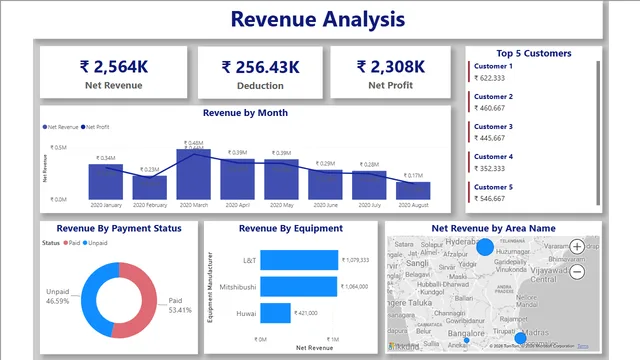Screen dimensions: 640x360
Task: Click the Revenue By Payment Status title
Action: (119, 229)
